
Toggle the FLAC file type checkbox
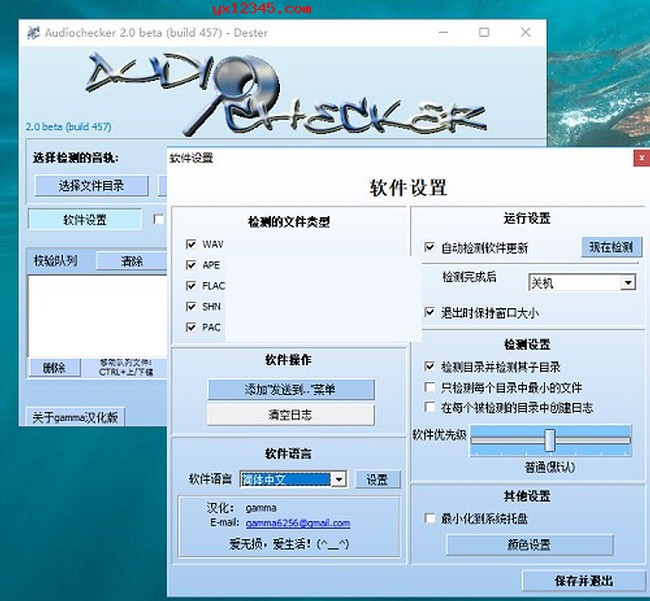point(191,286)
